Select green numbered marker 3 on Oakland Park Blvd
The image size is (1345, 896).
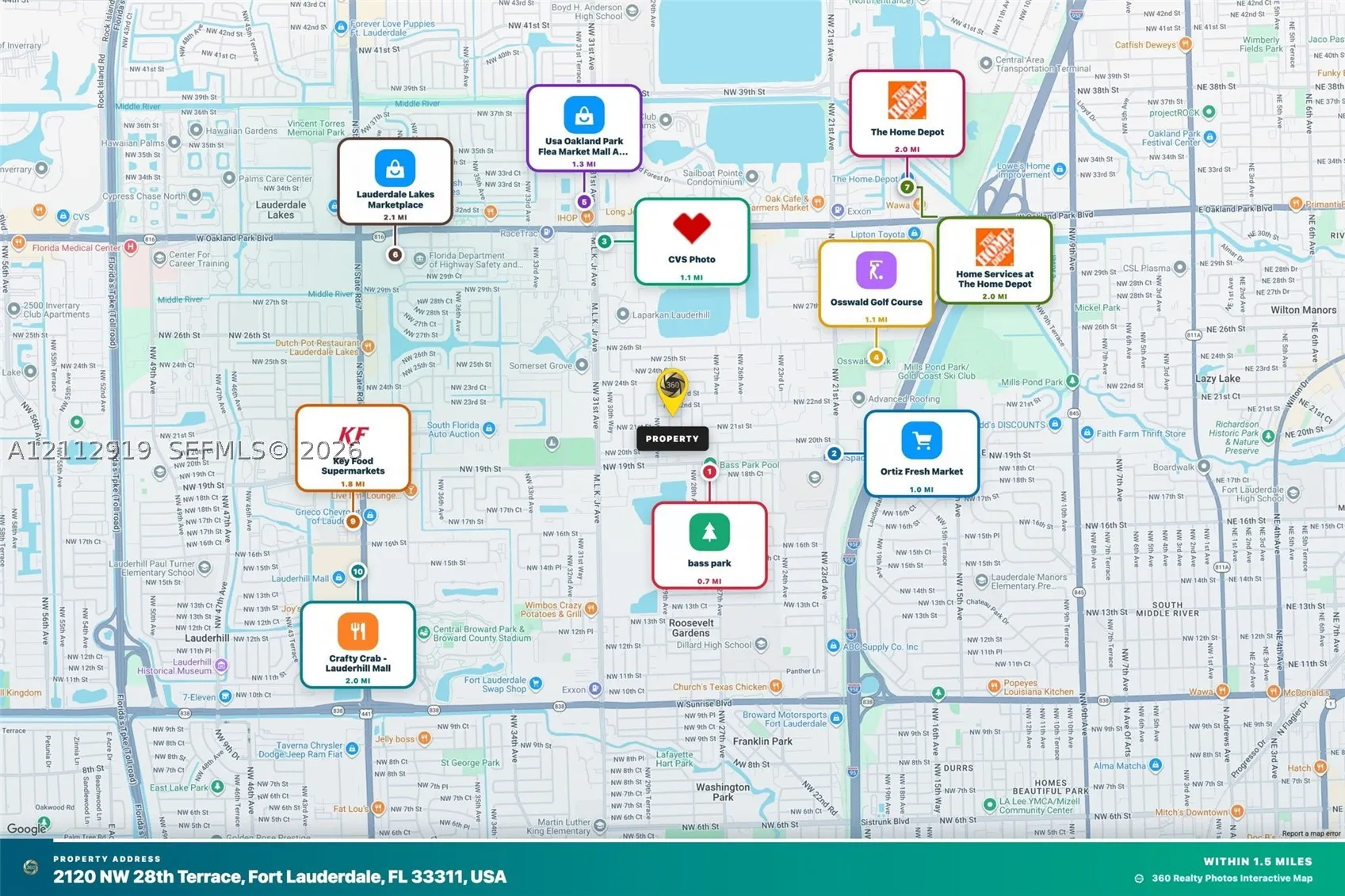click(605, 241)
